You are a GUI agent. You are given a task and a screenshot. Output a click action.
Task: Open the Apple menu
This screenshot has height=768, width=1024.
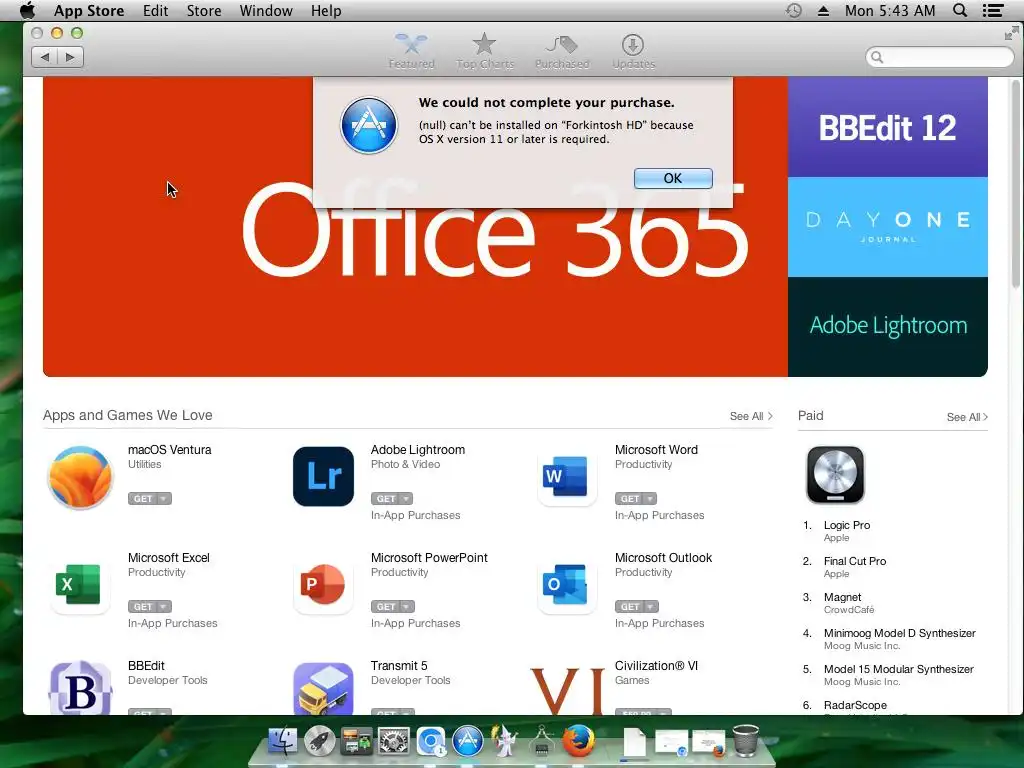[x=27, y=10]
